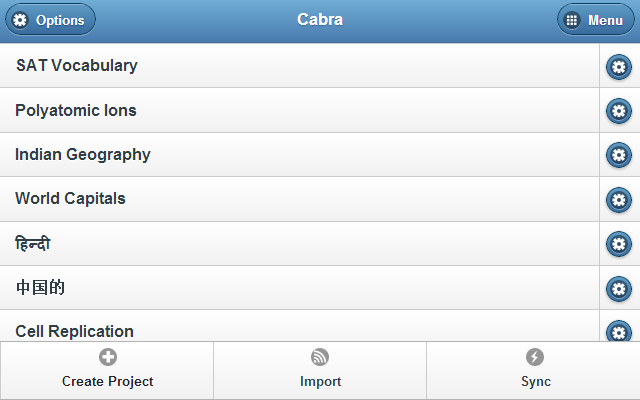This screenshot has height=400, width=640.
Task: Click the Cabra title in header
Action: pos(320,20)
